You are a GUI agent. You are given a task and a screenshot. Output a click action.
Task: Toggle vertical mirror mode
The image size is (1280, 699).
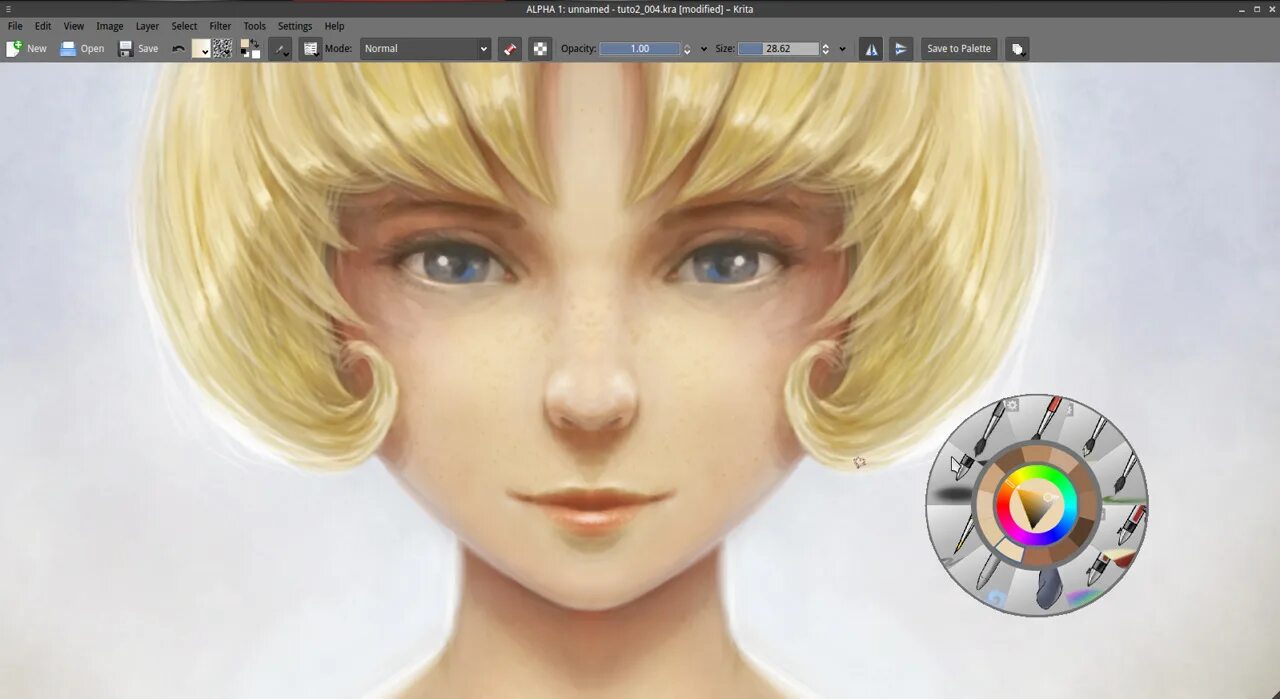coord(901,48)
